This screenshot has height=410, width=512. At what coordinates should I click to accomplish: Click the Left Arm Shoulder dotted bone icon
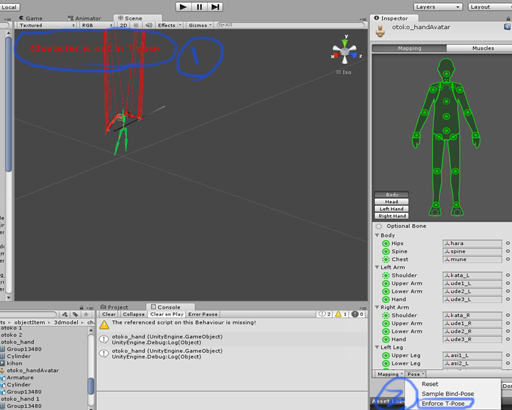point(386,275)
